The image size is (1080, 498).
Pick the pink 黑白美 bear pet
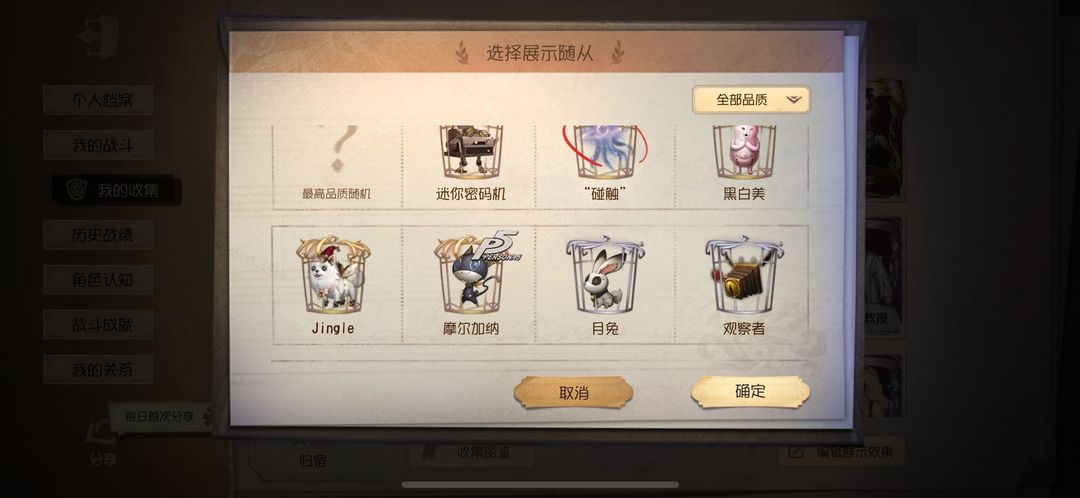click(744, 152)
